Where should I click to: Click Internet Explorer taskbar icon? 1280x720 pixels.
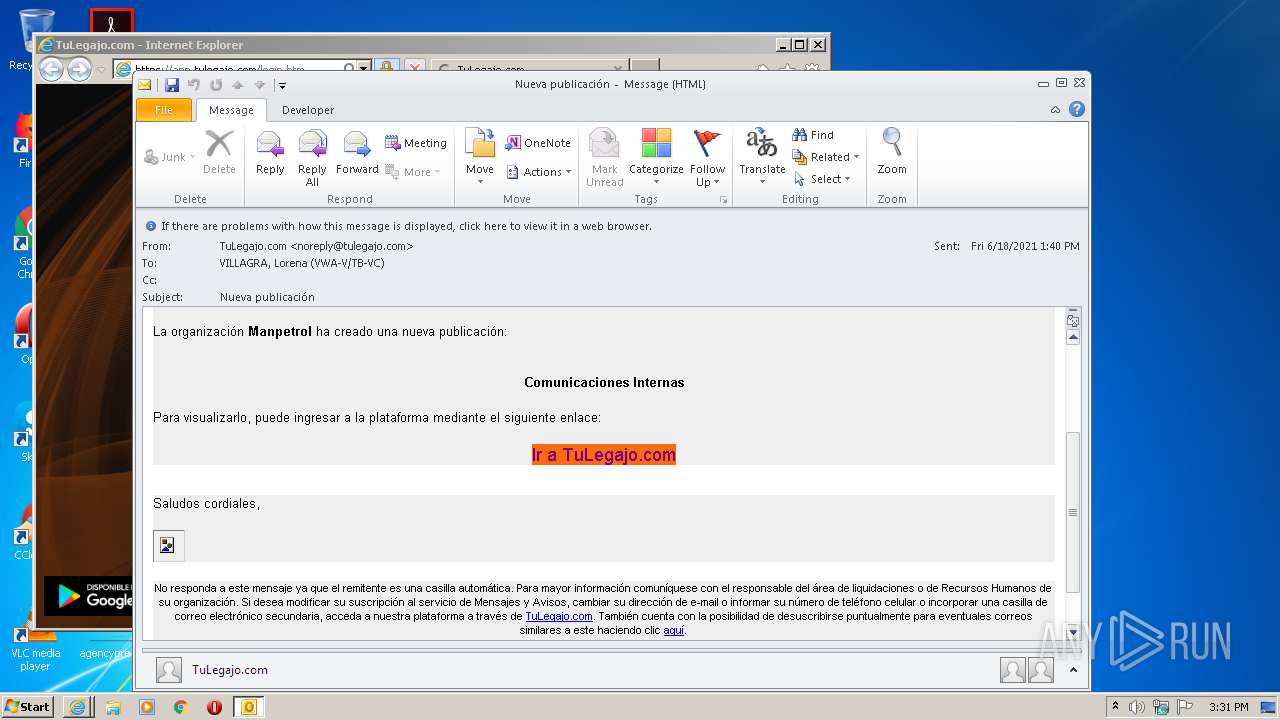tap(77, 707)
